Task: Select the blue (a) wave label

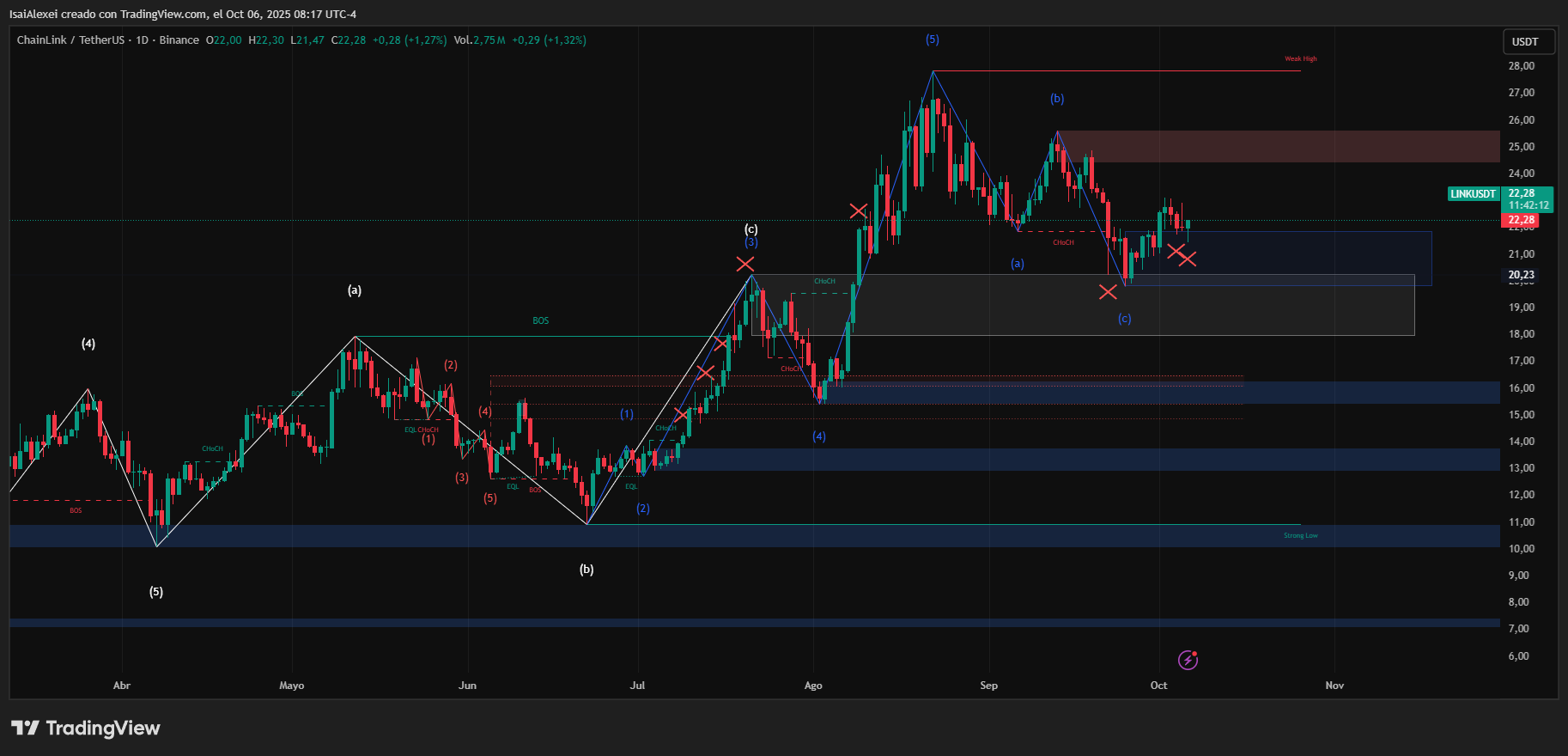Action: click(x=1018, y=264)
